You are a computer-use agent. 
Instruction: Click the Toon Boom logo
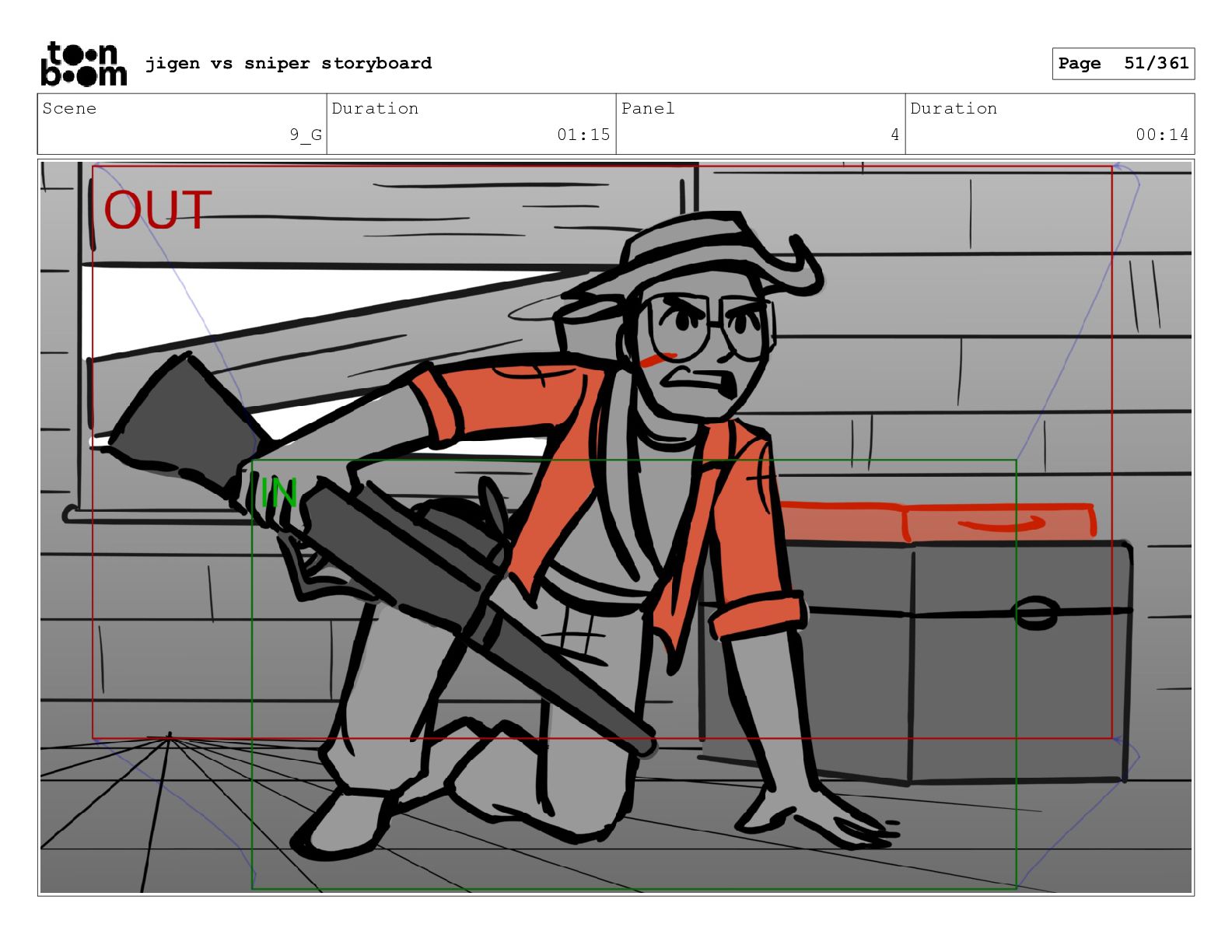click(83, 63)
